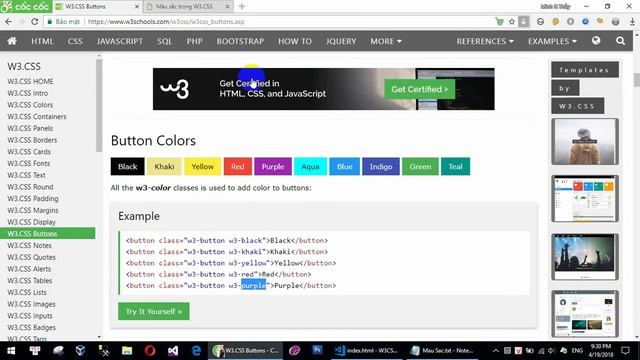Open W3.CSS Tables in sidebar
Image resolution: width=640 pixels, height=360 pixels.
click(x=29, y=281)
